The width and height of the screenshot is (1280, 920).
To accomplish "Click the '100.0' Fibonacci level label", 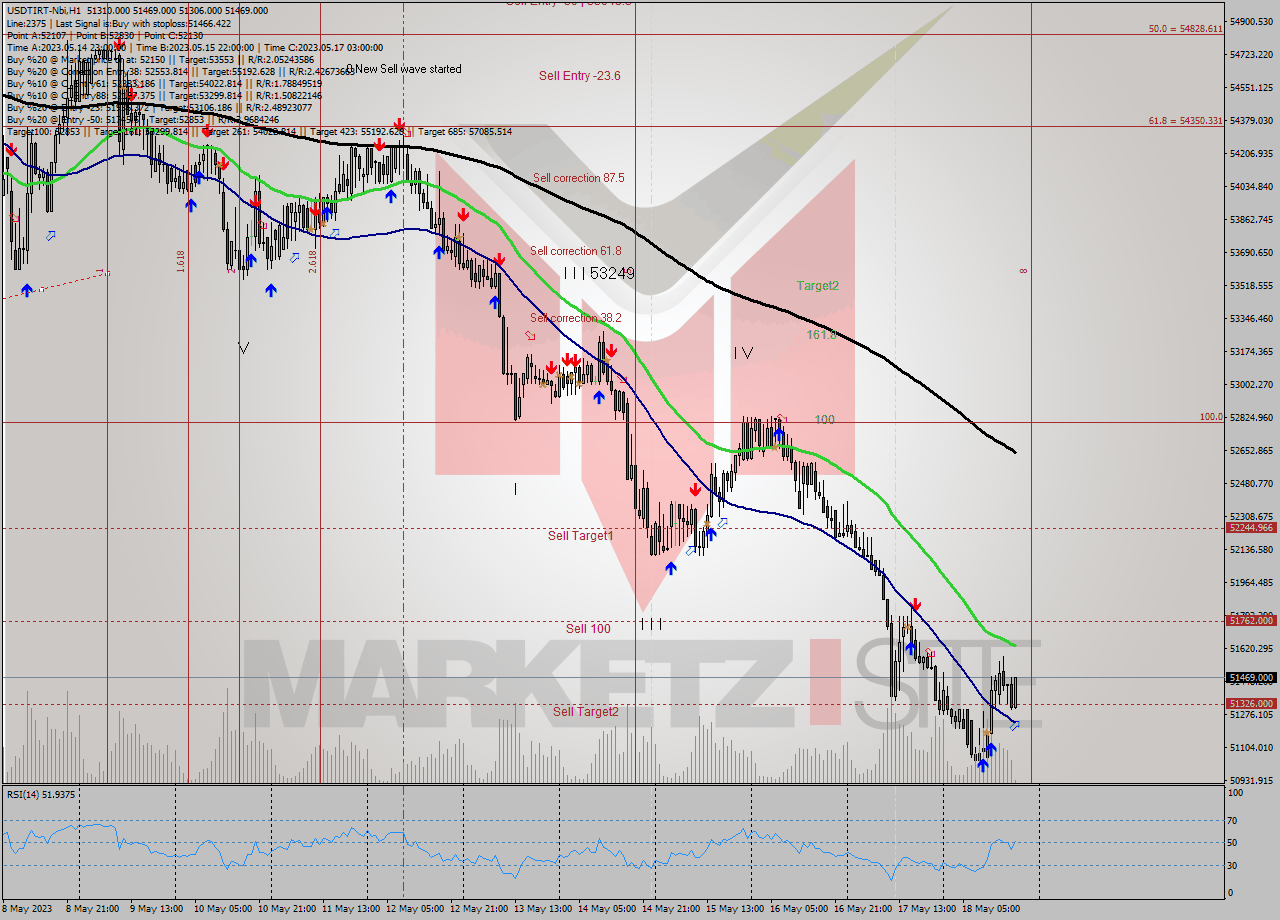I will pos(1211,417).
